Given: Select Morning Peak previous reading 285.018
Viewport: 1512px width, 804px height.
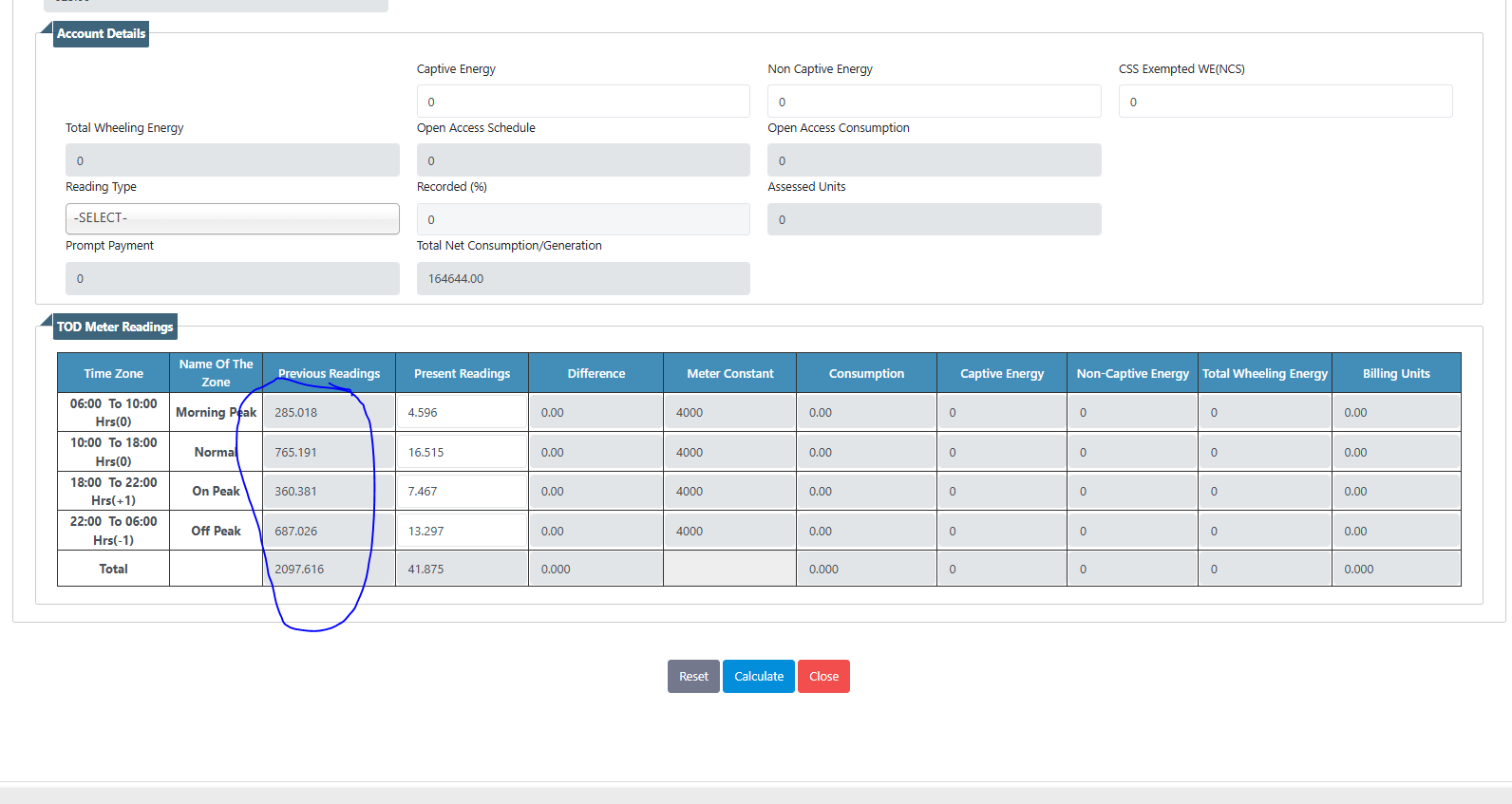Looking at the screenshot, I should point(328,413).
